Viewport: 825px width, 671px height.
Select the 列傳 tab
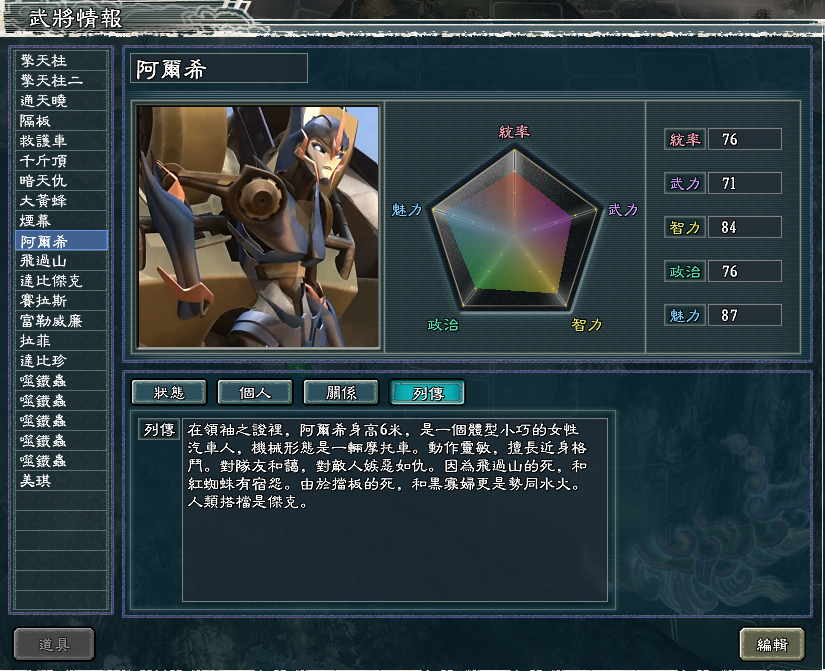tap(427, 393)
